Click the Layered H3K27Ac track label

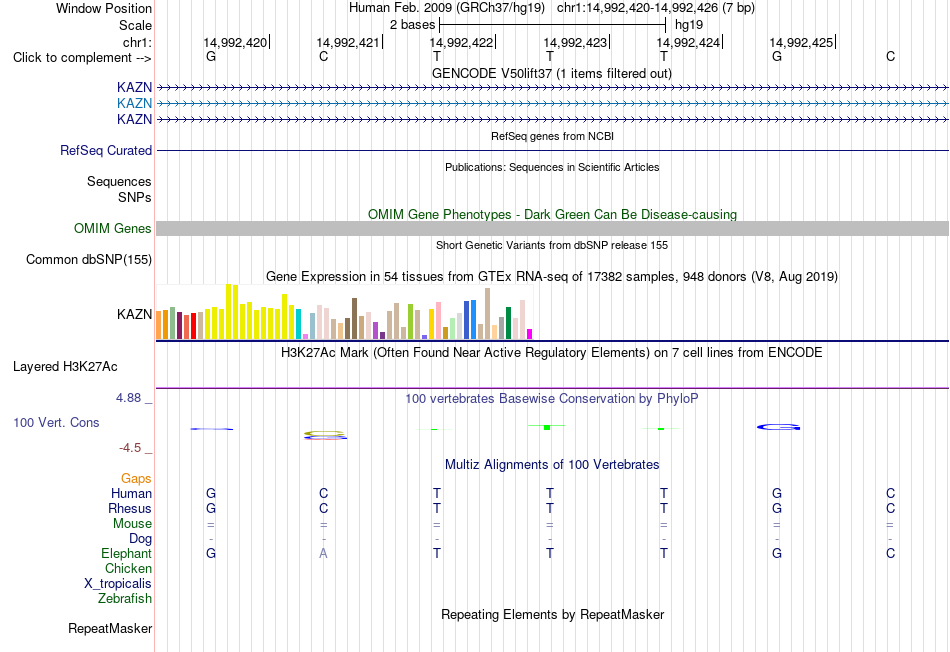[x=65, y=367]
